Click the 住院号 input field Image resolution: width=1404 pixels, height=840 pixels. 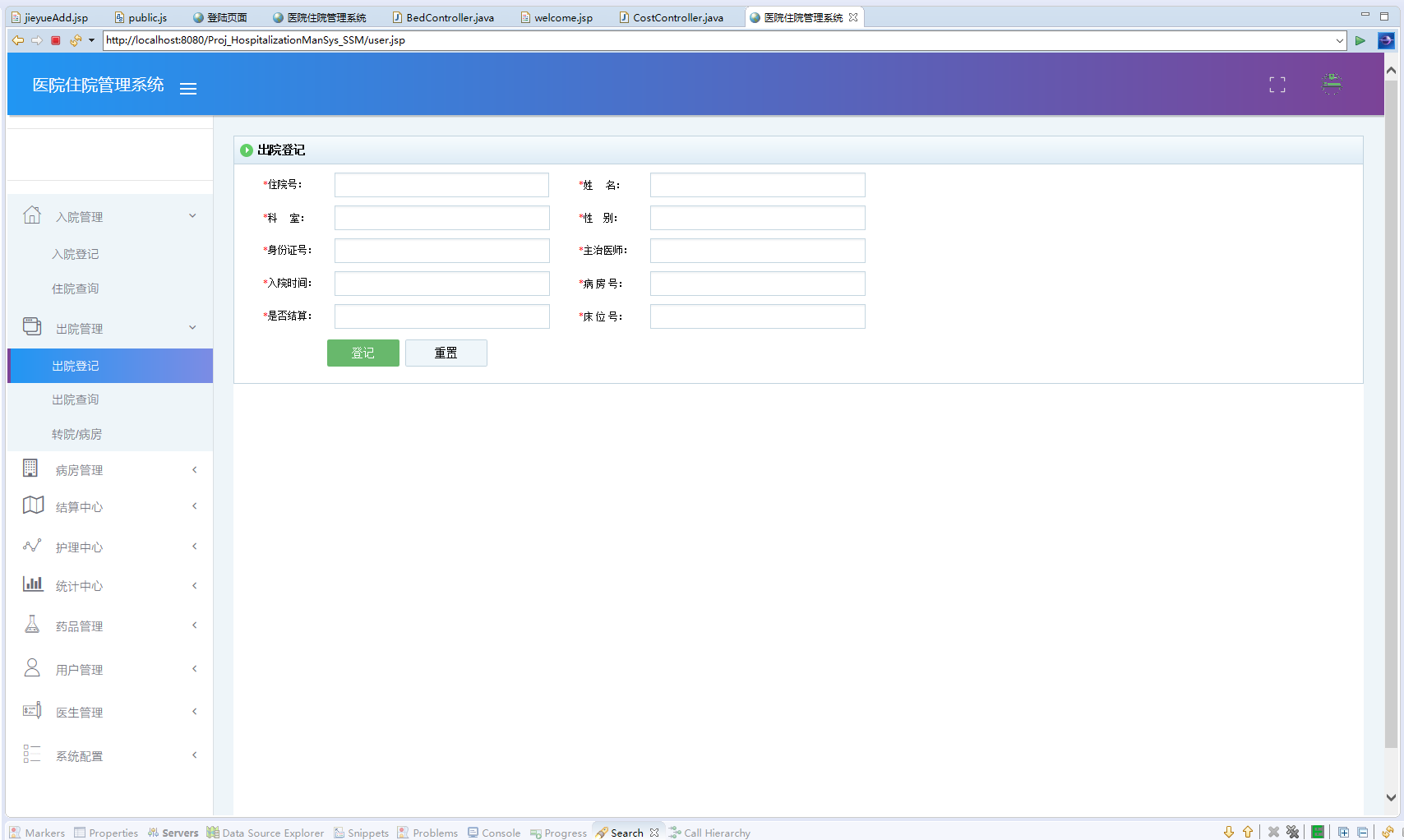coord(441,185)
